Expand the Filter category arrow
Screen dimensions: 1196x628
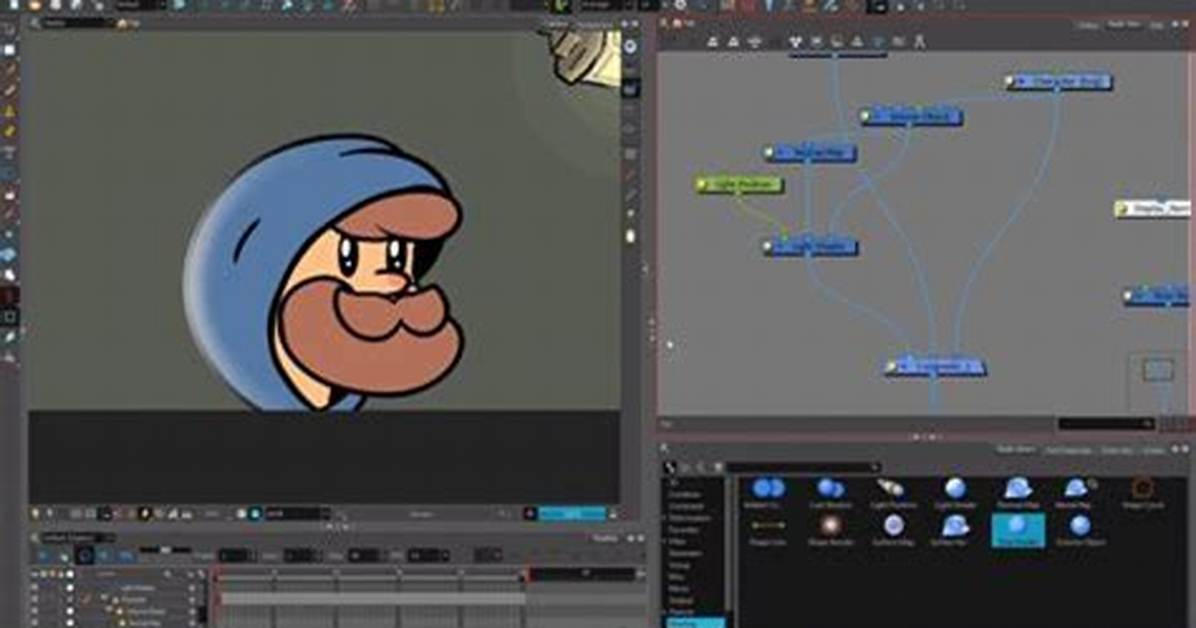click(x=664, y=542)
